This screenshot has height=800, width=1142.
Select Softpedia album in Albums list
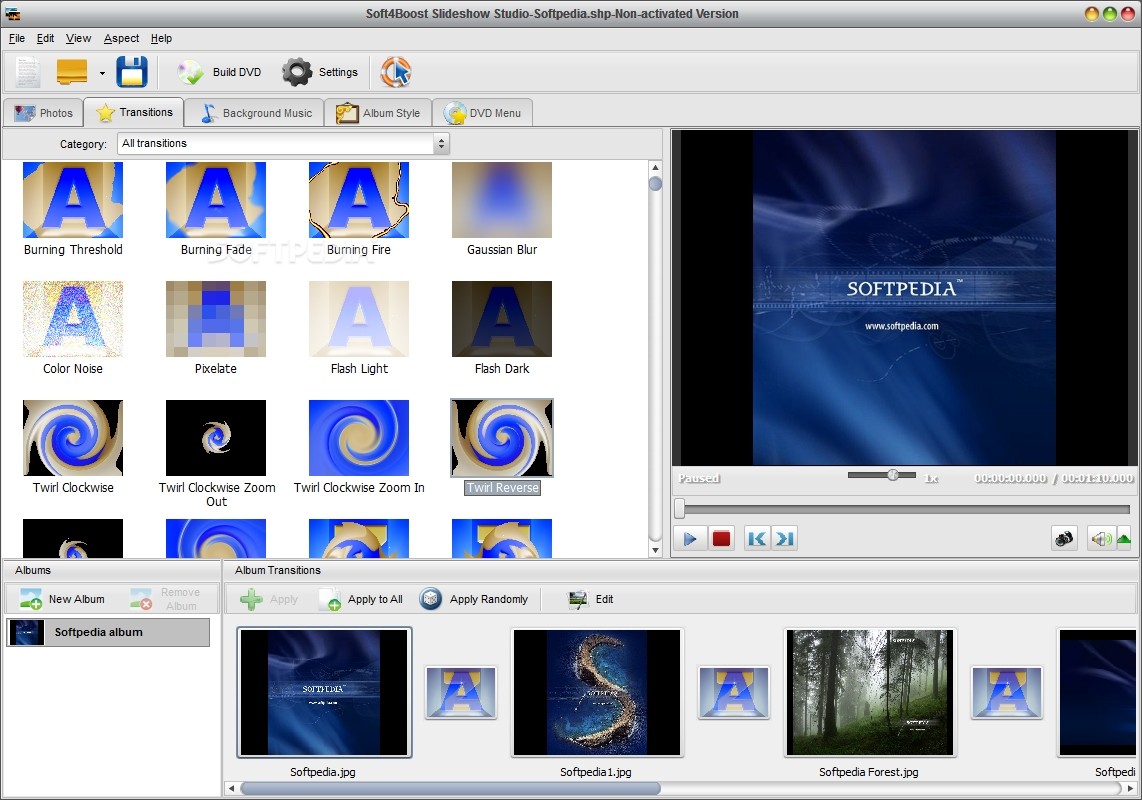[109, 632]
